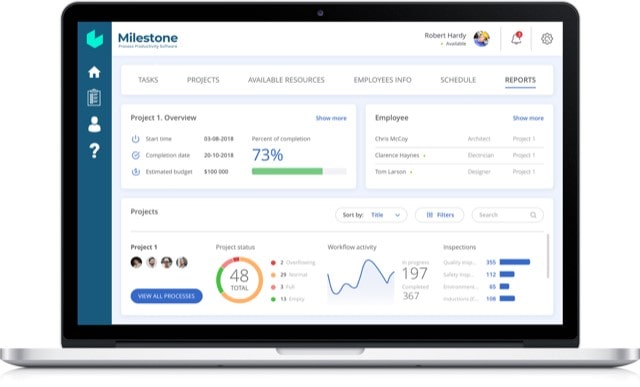
Task: Click the Quality inspection bar with 355
Action: (515, 262)
